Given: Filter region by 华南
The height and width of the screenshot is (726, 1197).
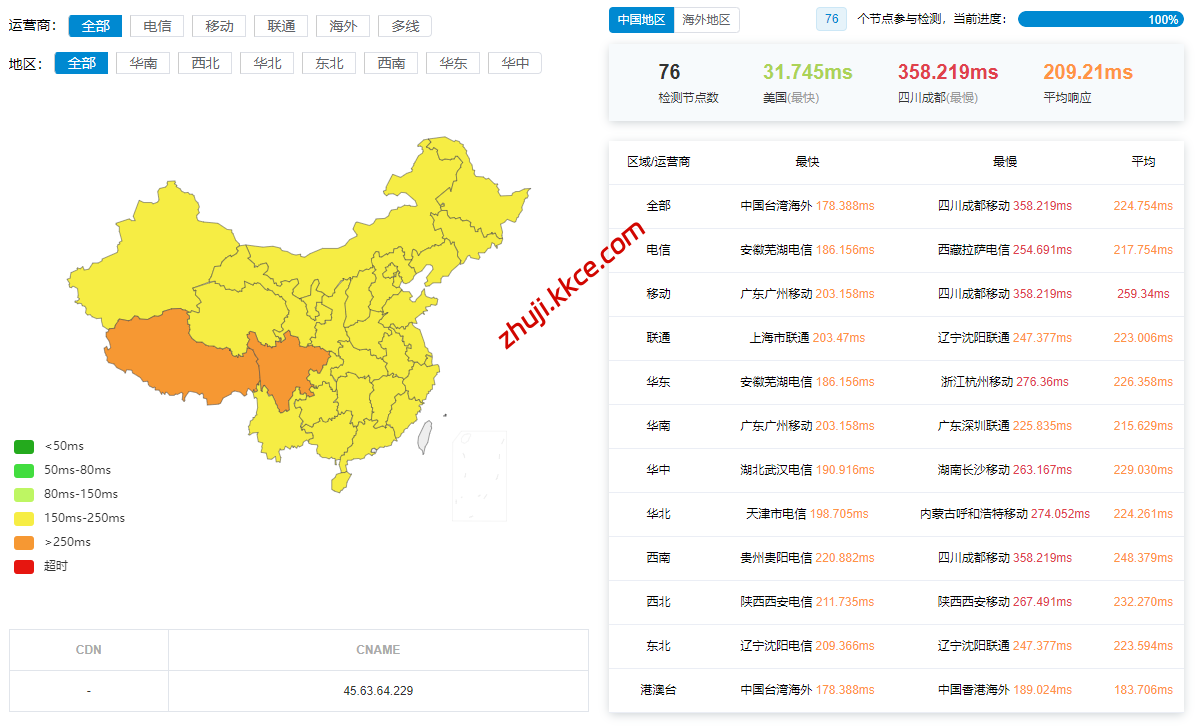Looking at the screenshot, I should pos(143,63).
